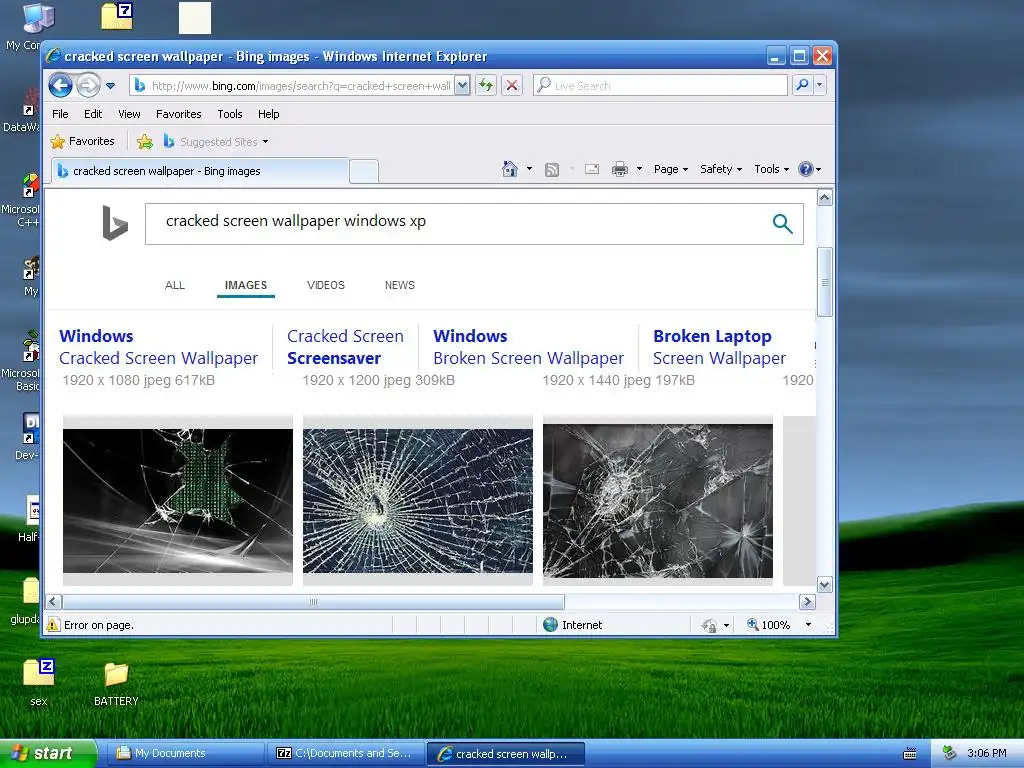This screenshot has width=1024, height=768.
Task: Select the sex zip folder on desktop
Action: (x=39, y=682)
